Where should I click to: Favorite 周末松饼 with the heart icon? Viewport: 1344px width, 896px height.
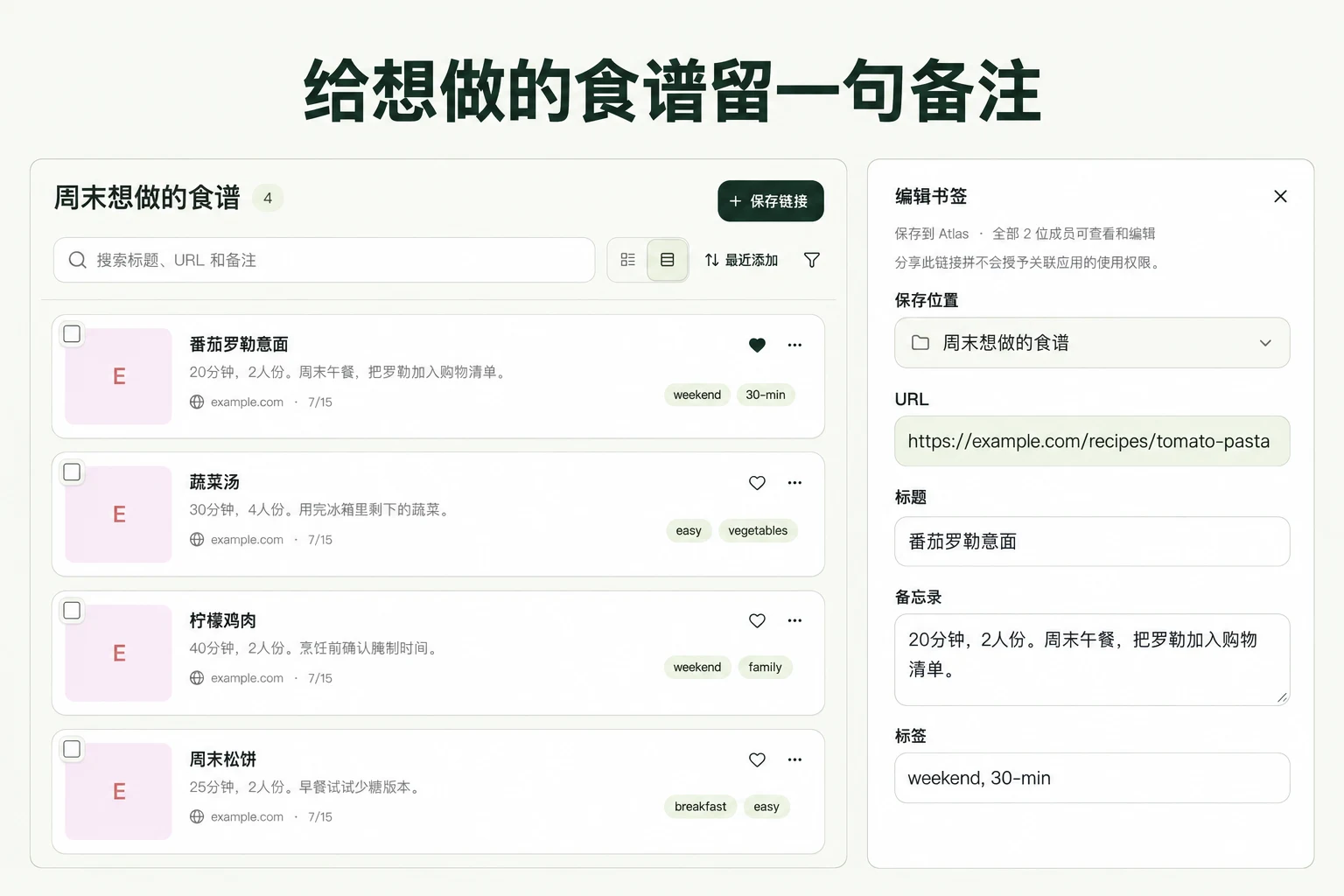[x=758, y=759]
